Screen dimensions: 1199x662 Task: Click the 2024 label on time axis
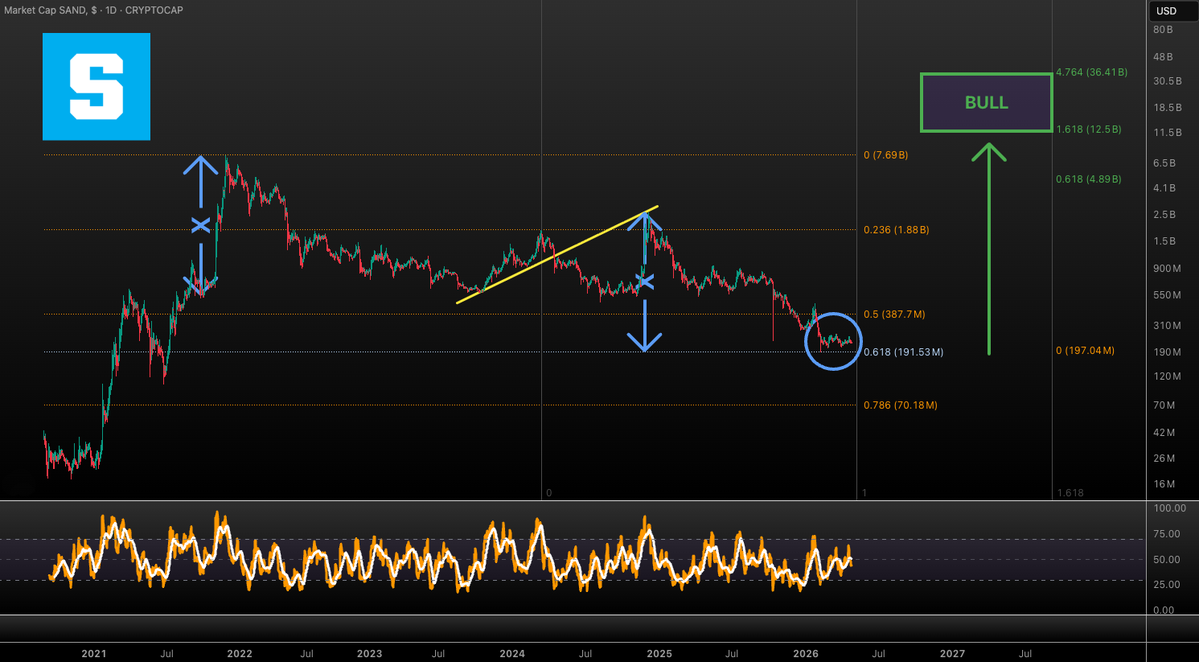(x=512, y=654)
